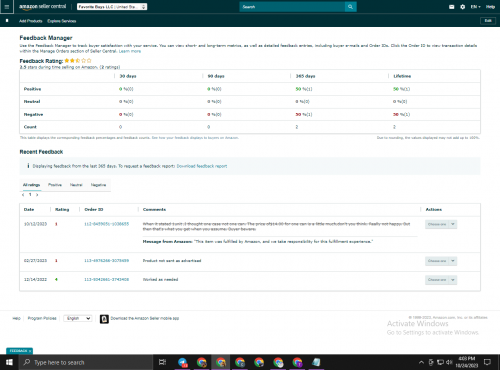This screenshot has height=370, width=500.
Task: Click the bookmark icon on the favorites bar
Action: point(7,21)
